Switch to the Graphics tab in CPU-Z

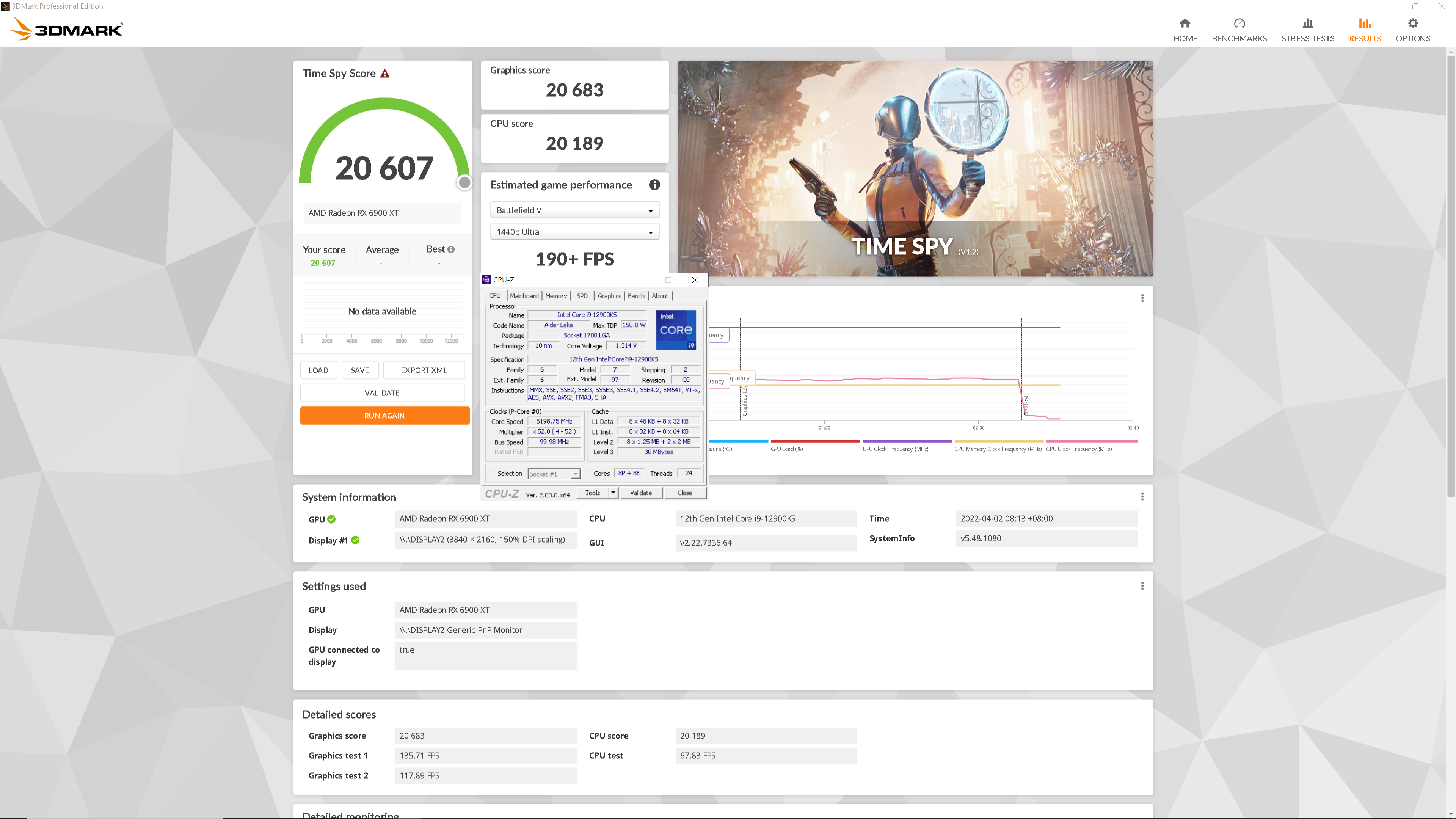[609, 296]
